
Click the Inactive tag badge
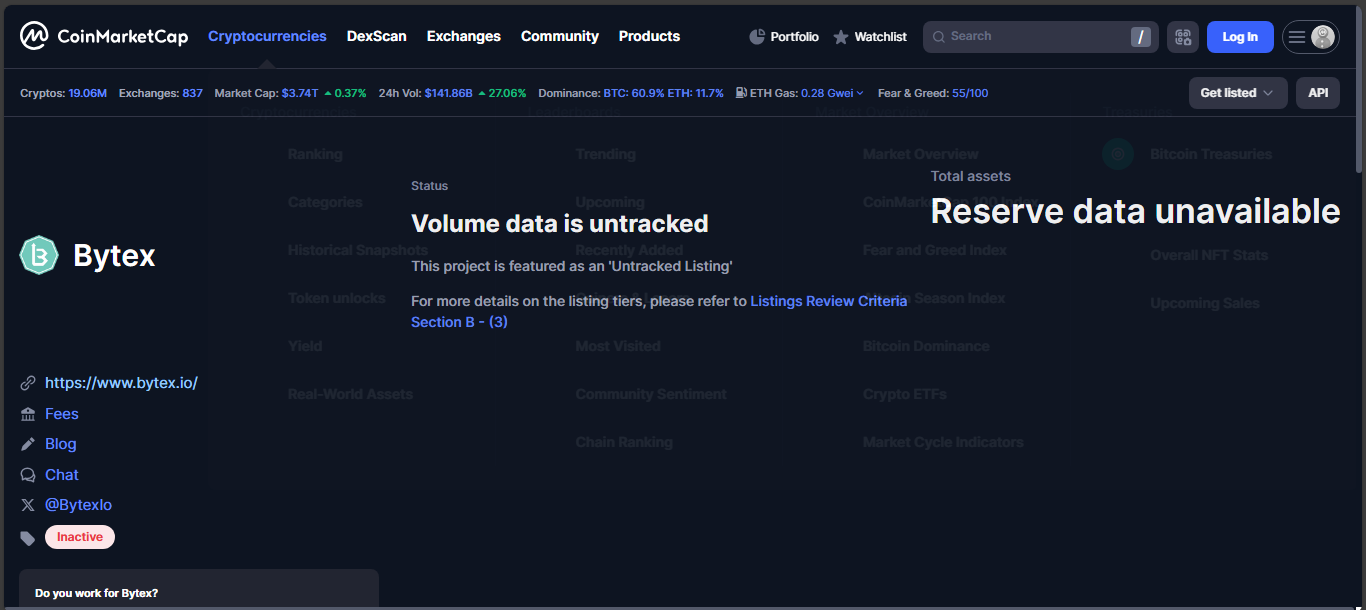pos(80,537)
